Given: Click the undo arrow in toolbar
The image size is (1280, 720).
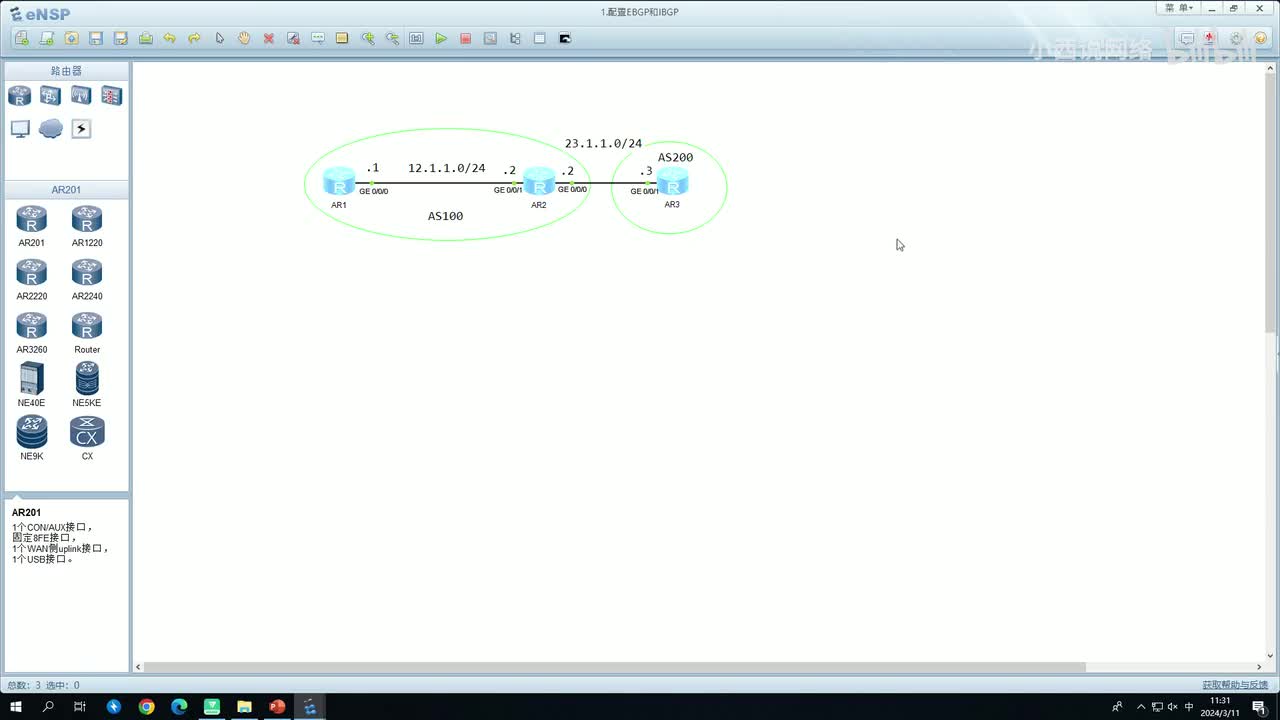Looking at the screenshot, I should pyautogui.click(x=170, y=39).
